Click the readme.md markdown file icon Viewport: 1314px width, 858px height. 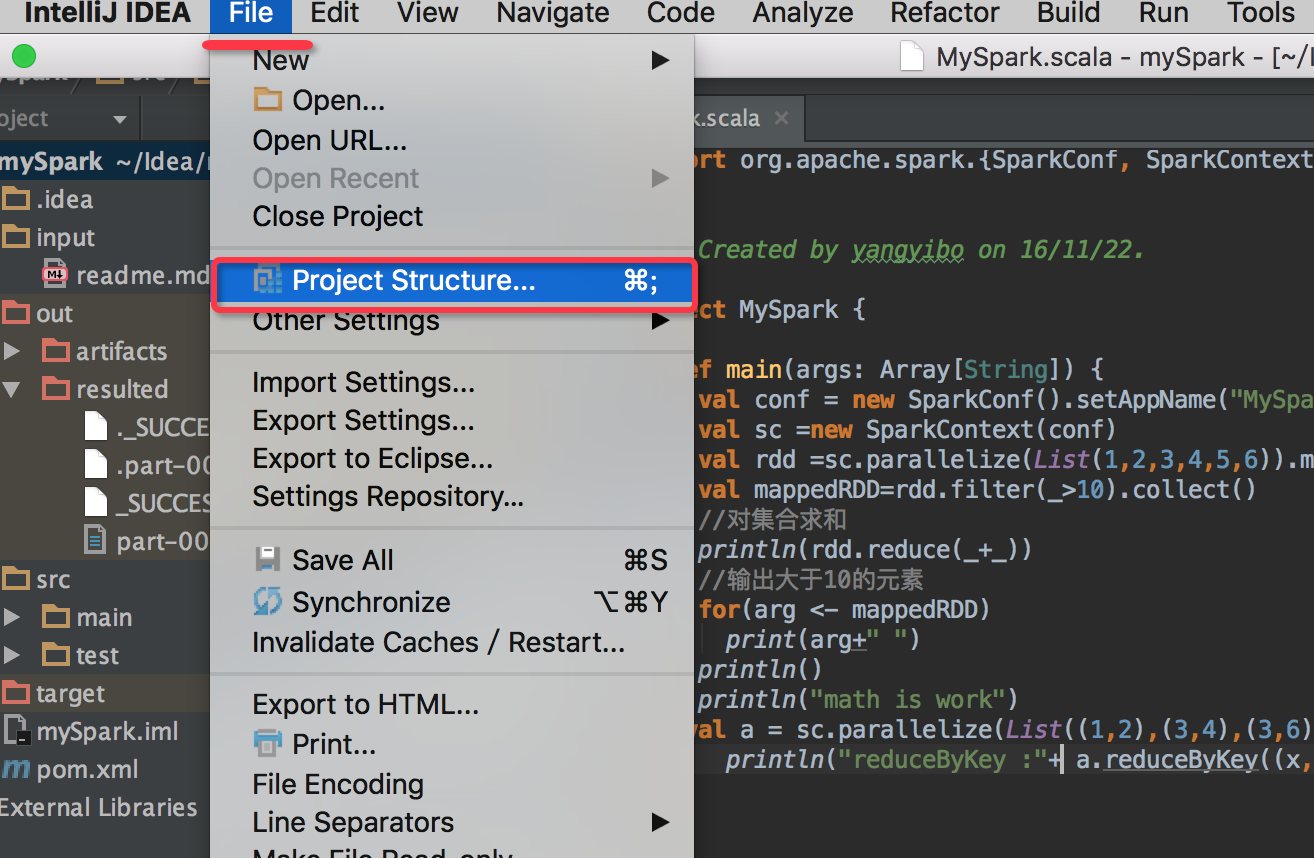(x=54, y=275)
